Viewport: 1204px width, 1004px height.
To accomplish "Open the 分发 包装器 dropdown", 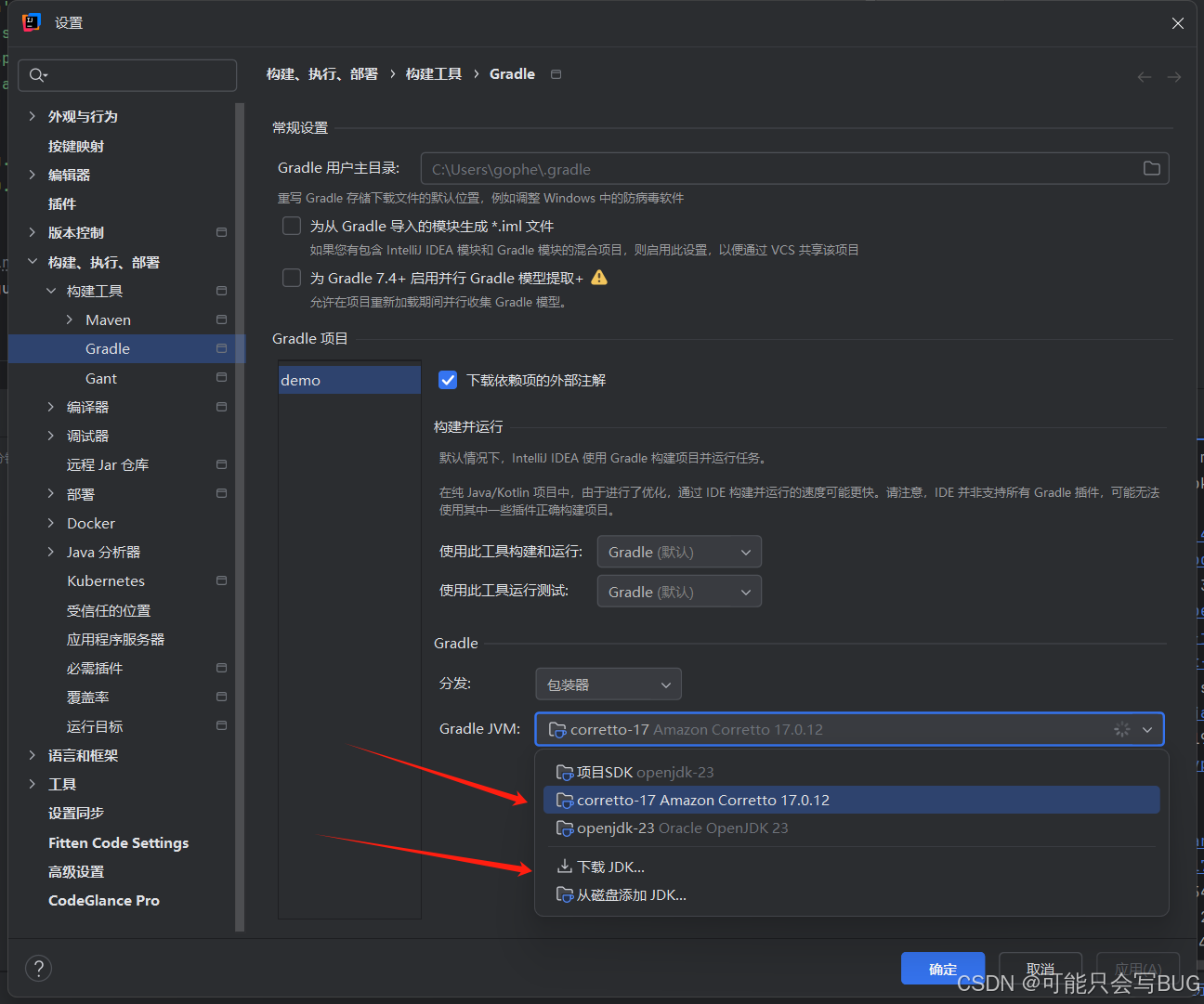I will [x=609, y=685].
